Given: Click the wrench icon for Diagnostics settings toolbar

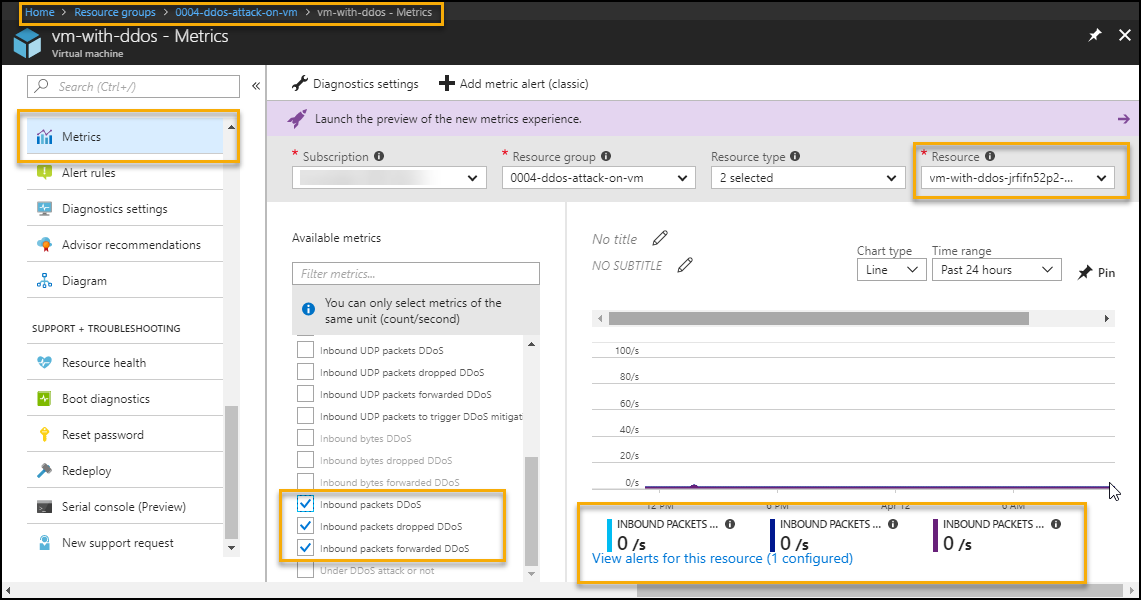Looking at the screenshot, I should click(300, 84).
